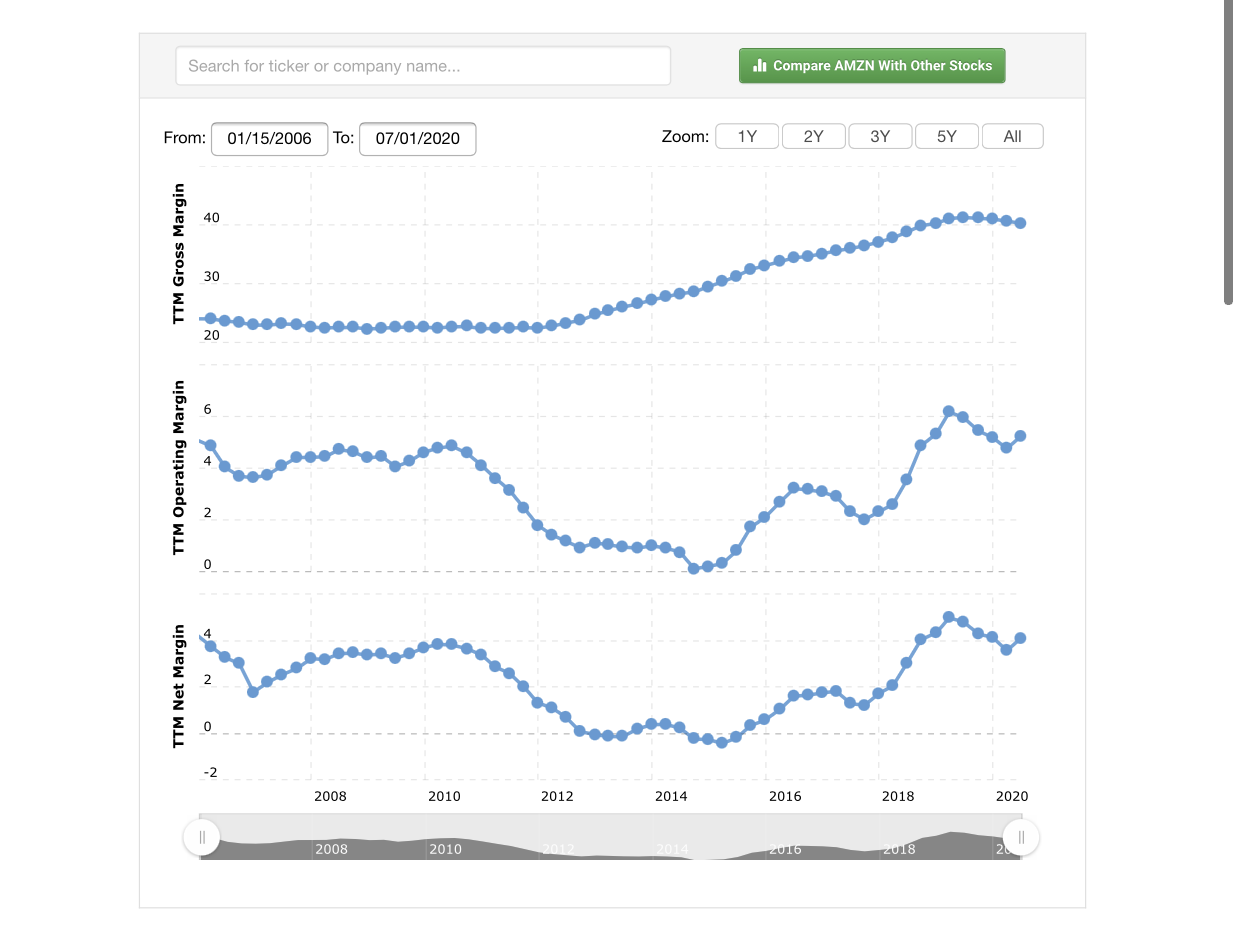This screenshot has width=1242, height=926.
Task: Click the left range navigator handle
Action: tap(202, 837)
